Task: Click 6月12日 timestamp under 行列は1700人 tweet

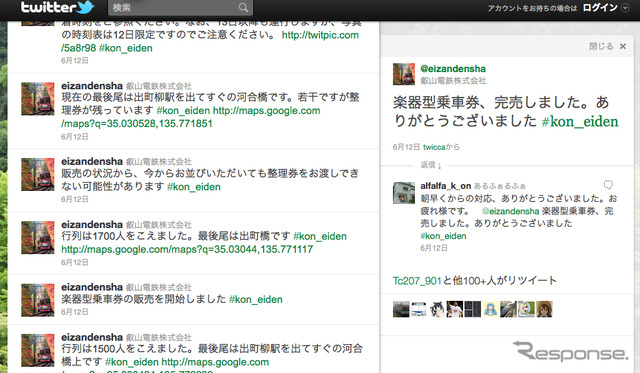Action: coord(75,262)
